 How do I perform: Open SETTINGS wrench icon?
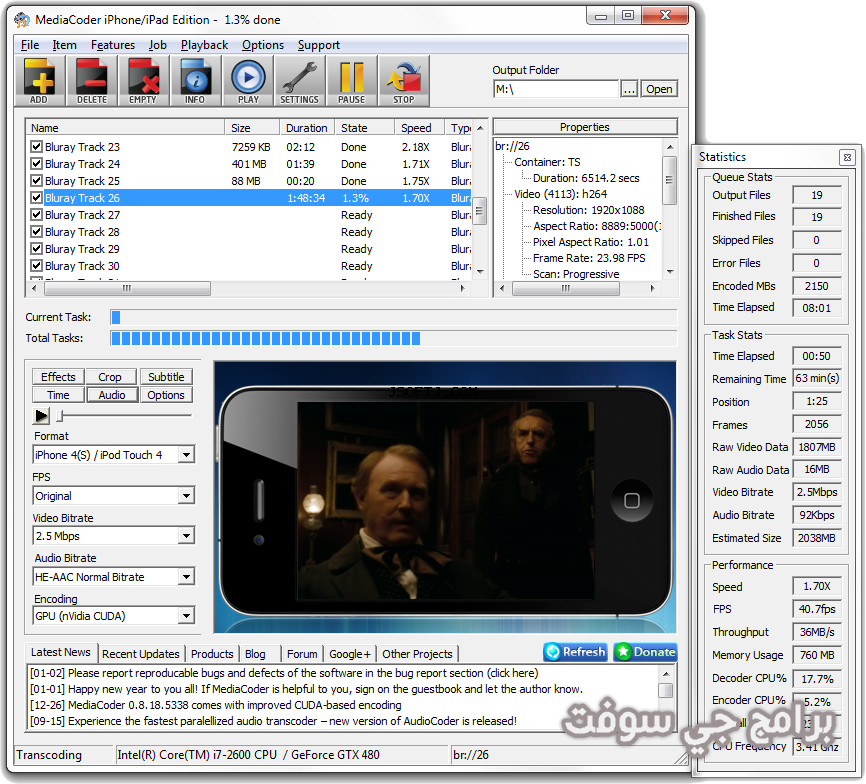click(299, 81)
